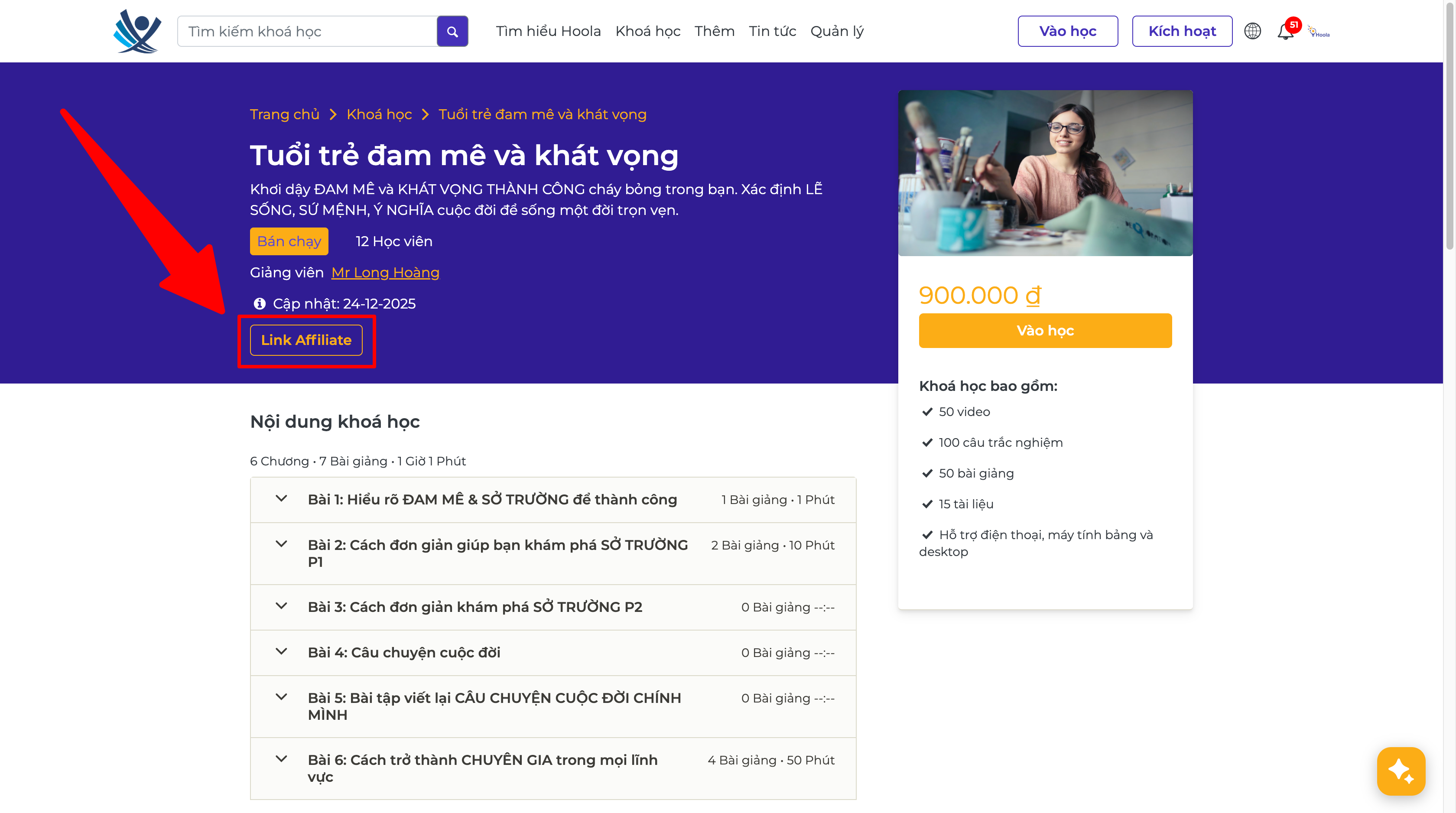This screenshot has height=813, width=1456.
Task: Click the Hoola user avatar icon
Action: point(1319,32)
